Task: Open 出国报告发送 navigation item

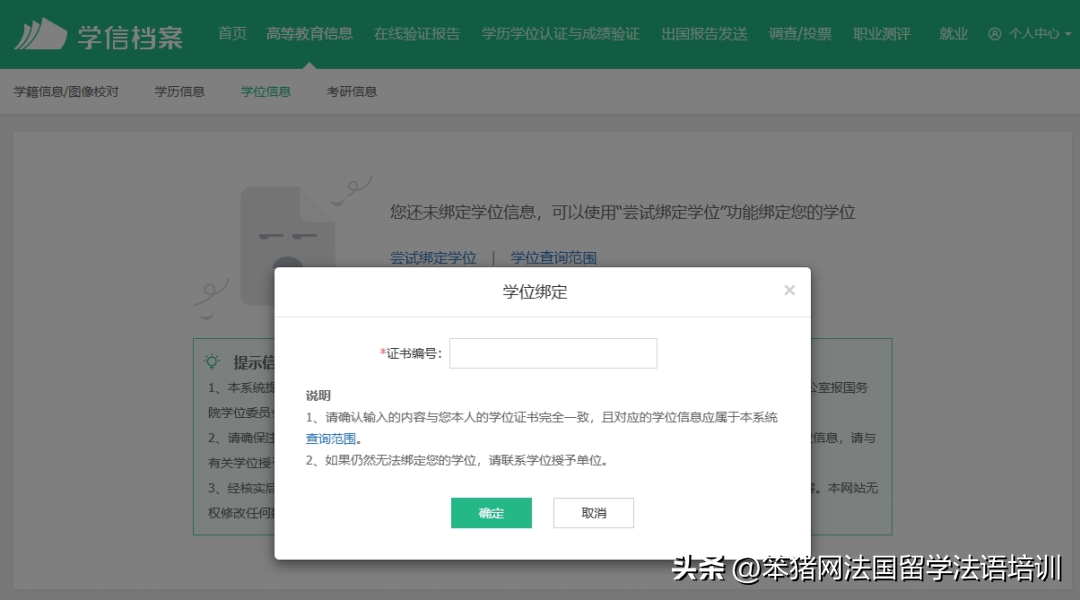Action: coord(704,34)
